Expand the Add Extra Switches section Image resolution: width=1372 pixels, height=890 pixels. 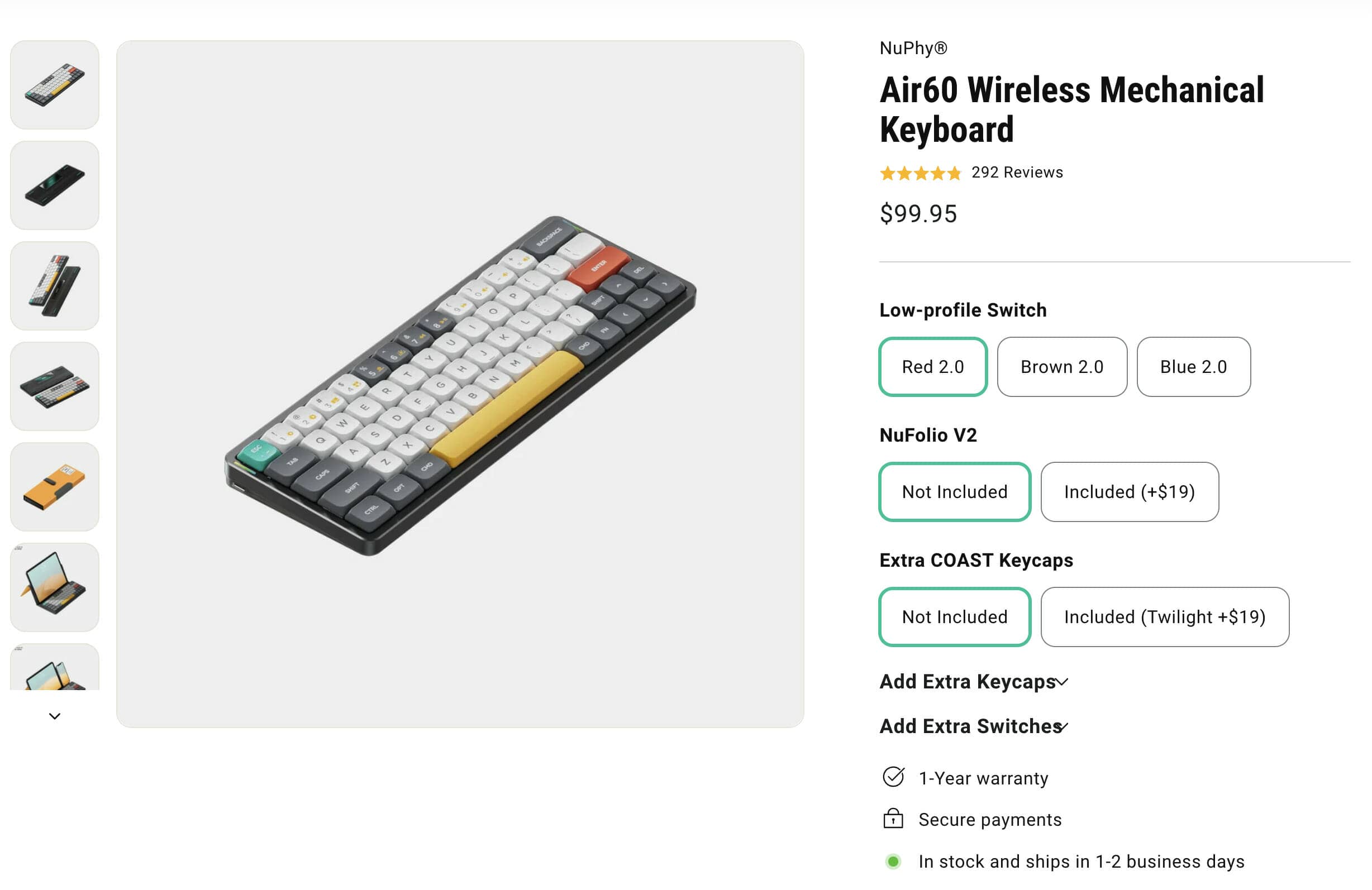click(973, 726)
